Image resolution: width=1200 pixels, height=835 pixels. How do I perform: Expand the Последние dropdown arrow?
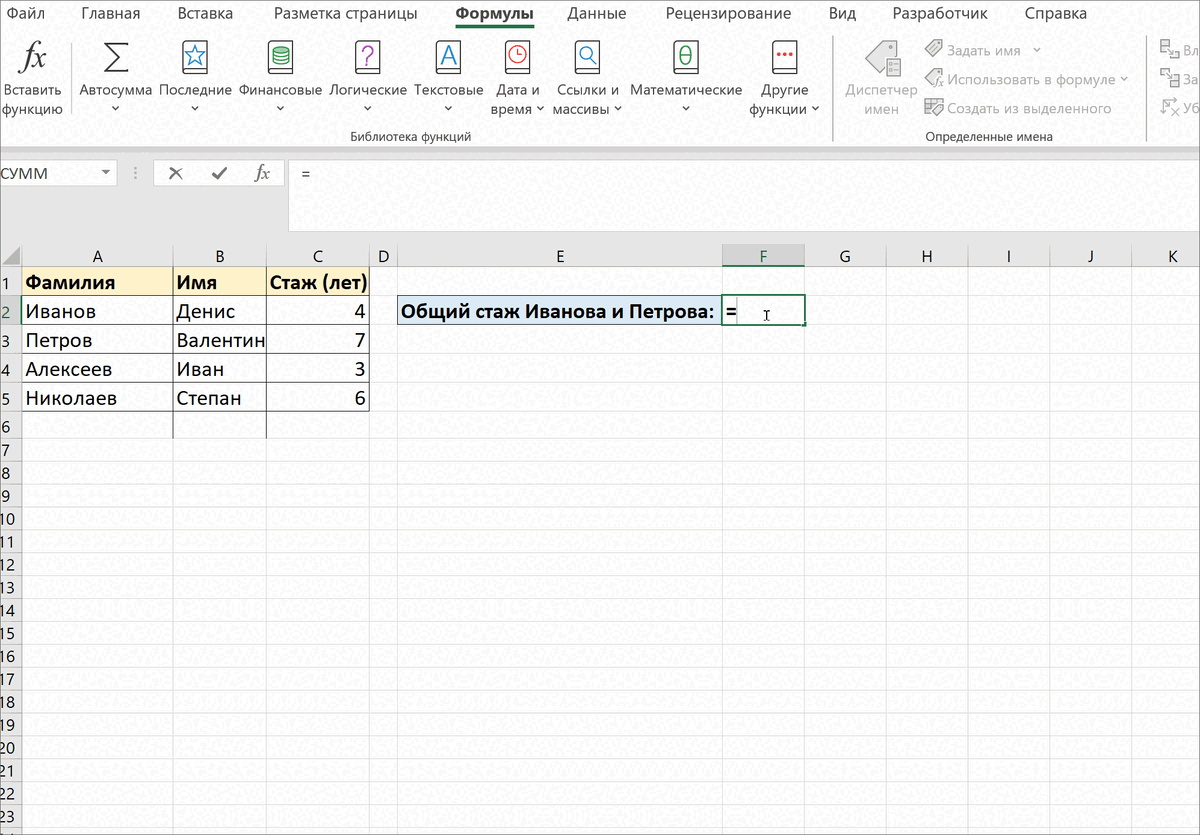pyautogui.click(x=195, y=109)
